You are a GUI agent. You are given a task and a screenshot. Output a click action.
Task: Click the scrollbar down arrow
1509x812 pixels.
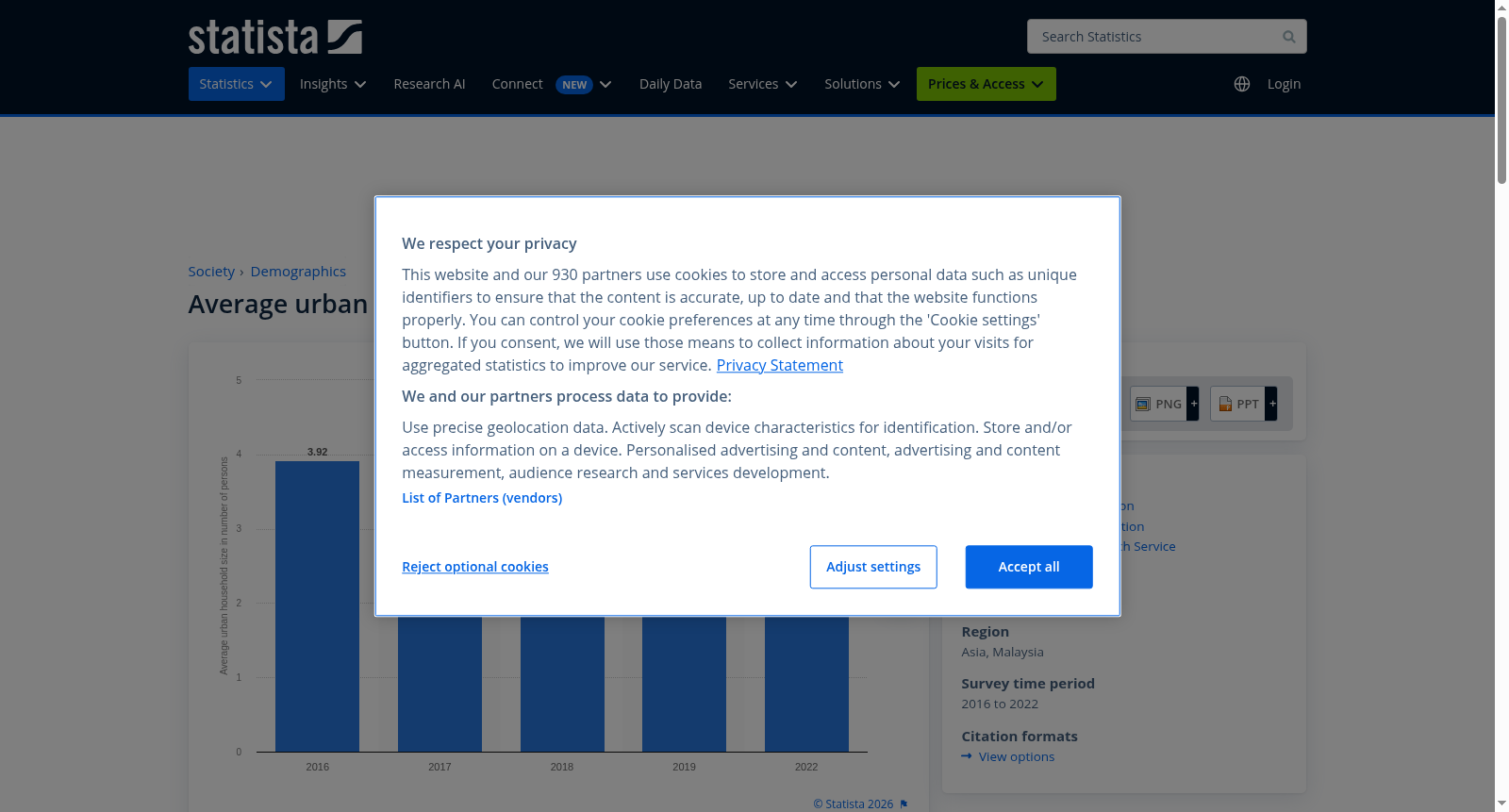(x=1501, y=804)
